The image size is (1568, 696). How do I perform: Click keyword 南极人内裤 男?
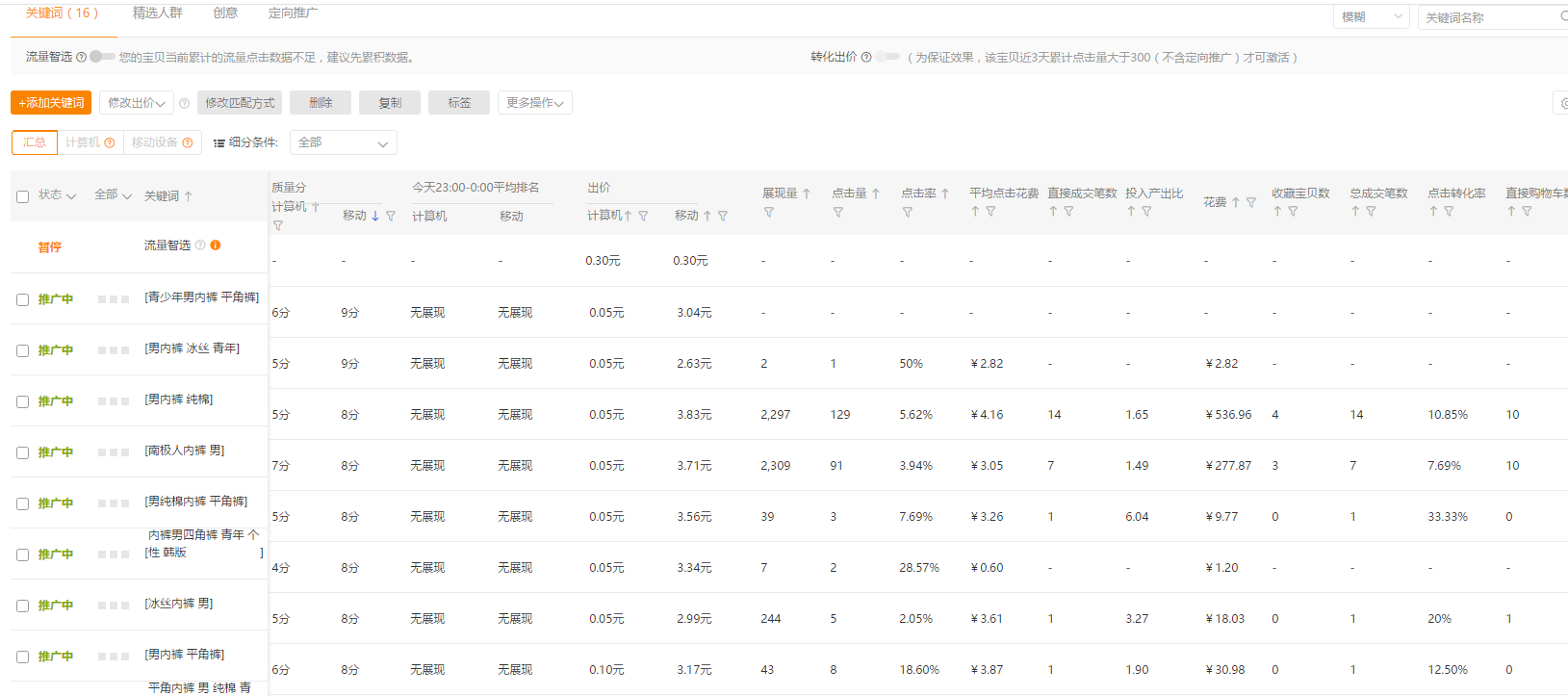[185, 451]
